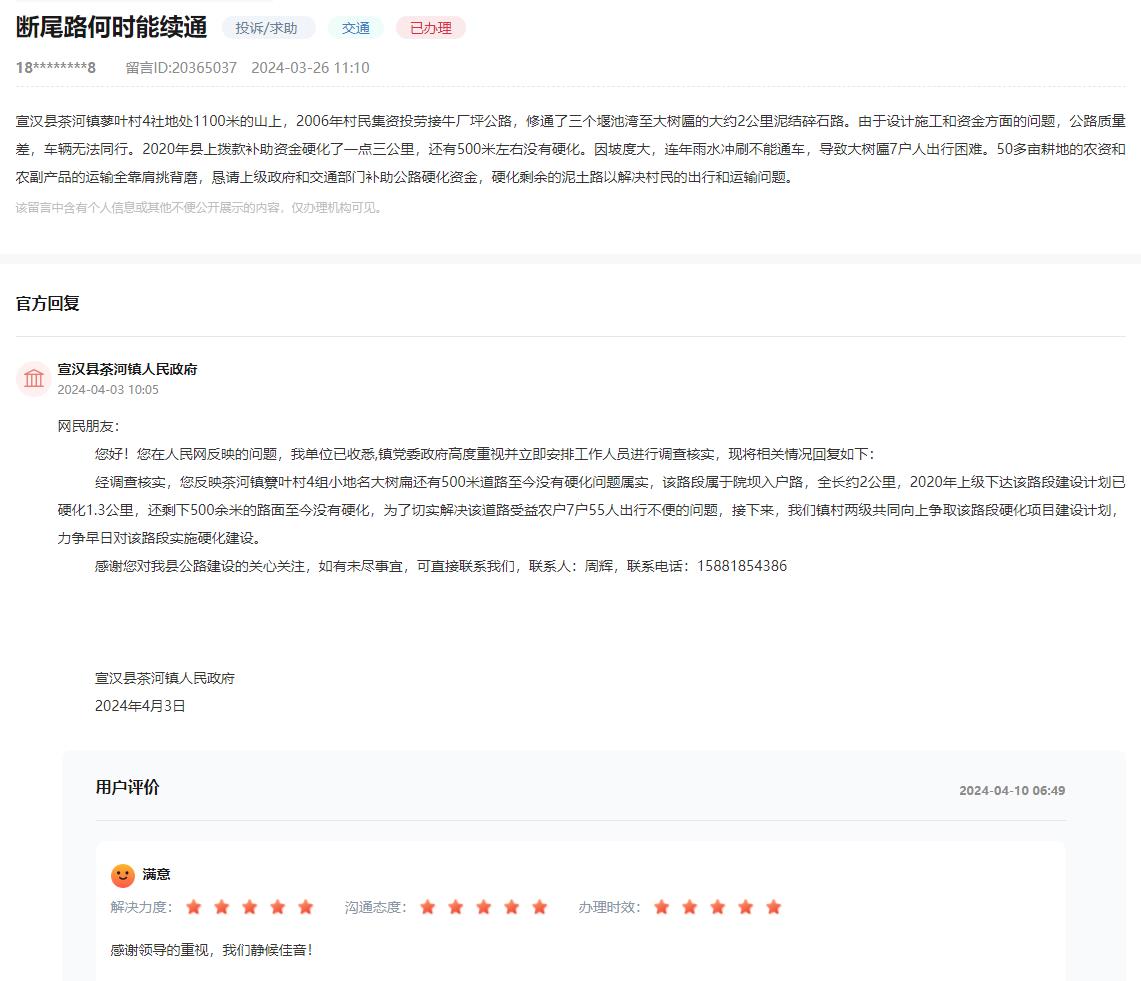Screen dimensions: 1141x981
Task: Click the last star in the 办理时效 rating
Action: pos(772,907)
